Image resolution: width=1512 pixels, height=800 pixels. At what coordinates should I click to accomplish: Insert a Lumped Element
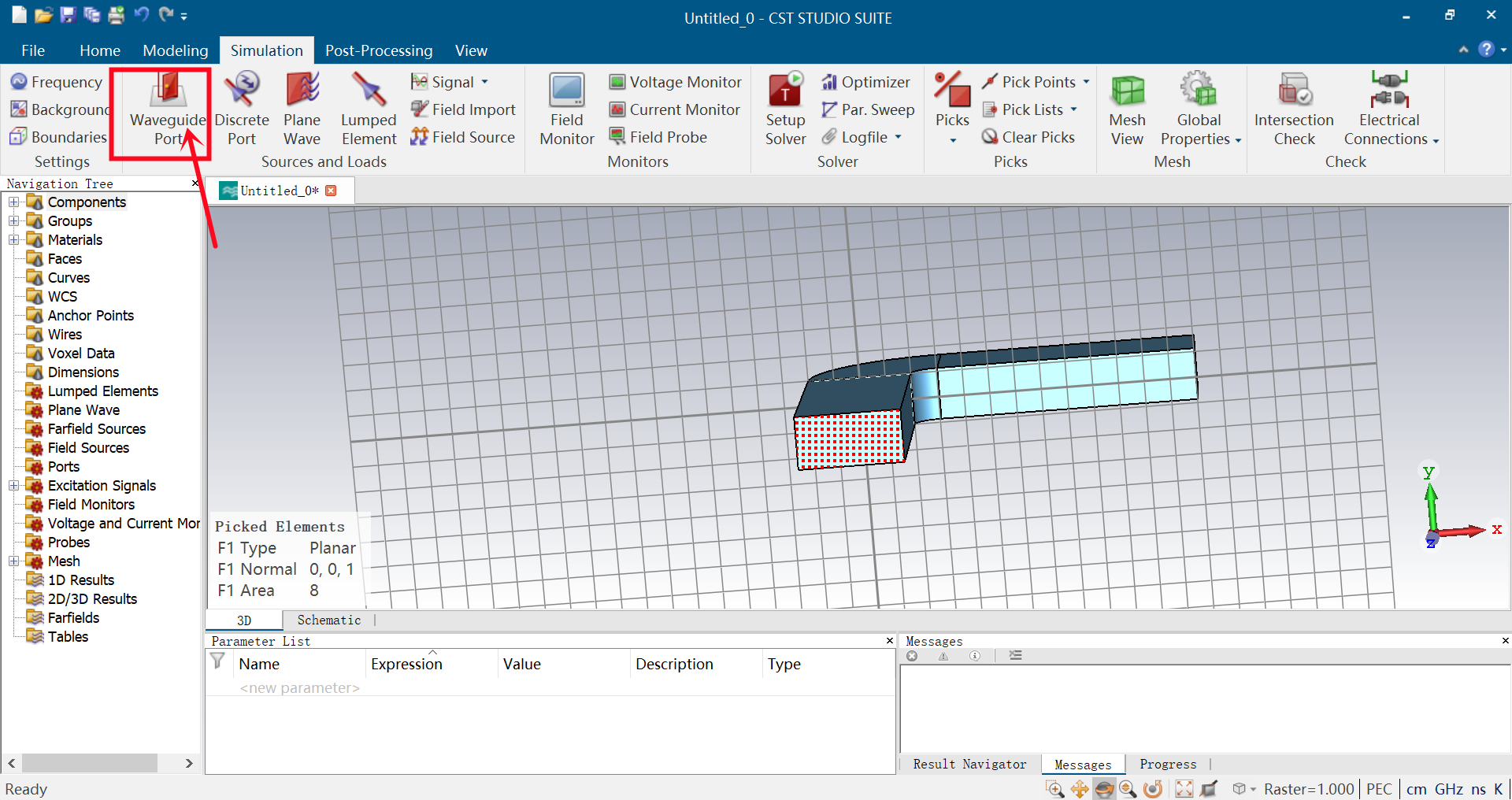coord(369,109)
